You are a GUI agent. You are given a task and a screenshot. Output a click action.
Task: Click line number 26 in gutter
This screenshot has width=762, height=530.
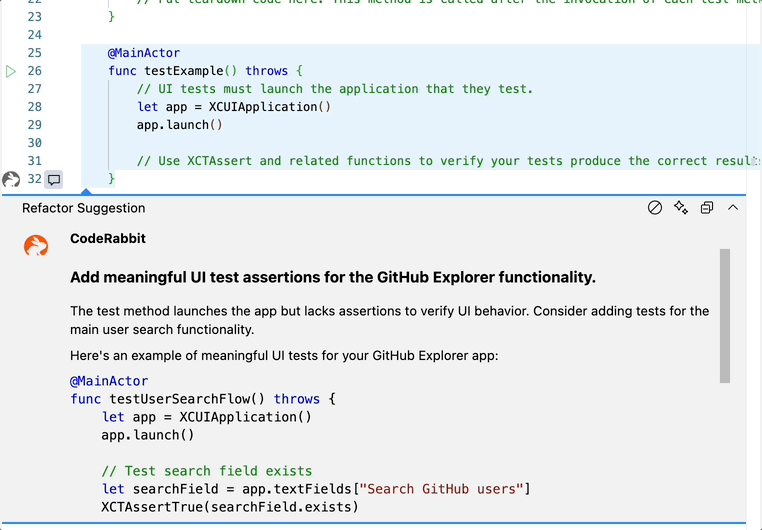(35, 71)
